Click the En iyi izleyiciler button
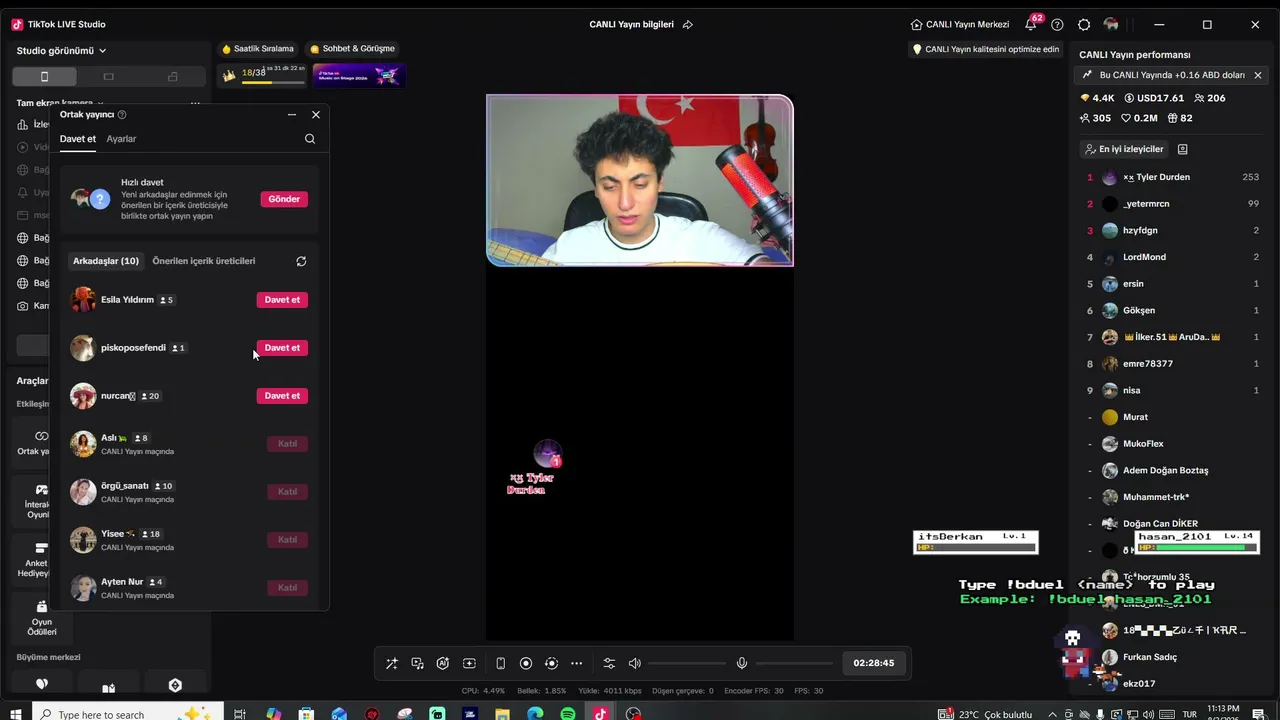The image size is (1280, 720). click(x=1124, y=149)
